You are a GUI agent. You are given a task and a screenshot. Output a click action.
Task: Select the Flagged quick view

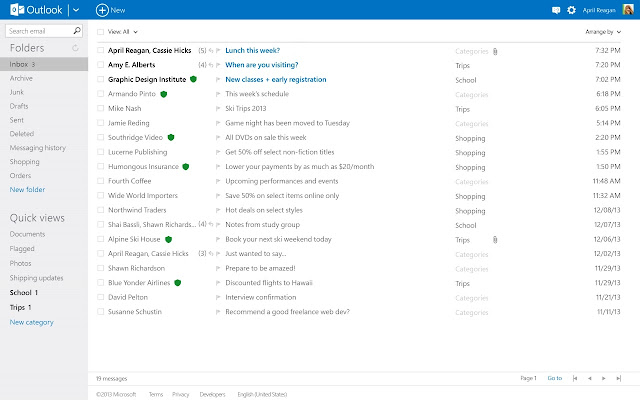pyautogui.click(x=24, y=248)
